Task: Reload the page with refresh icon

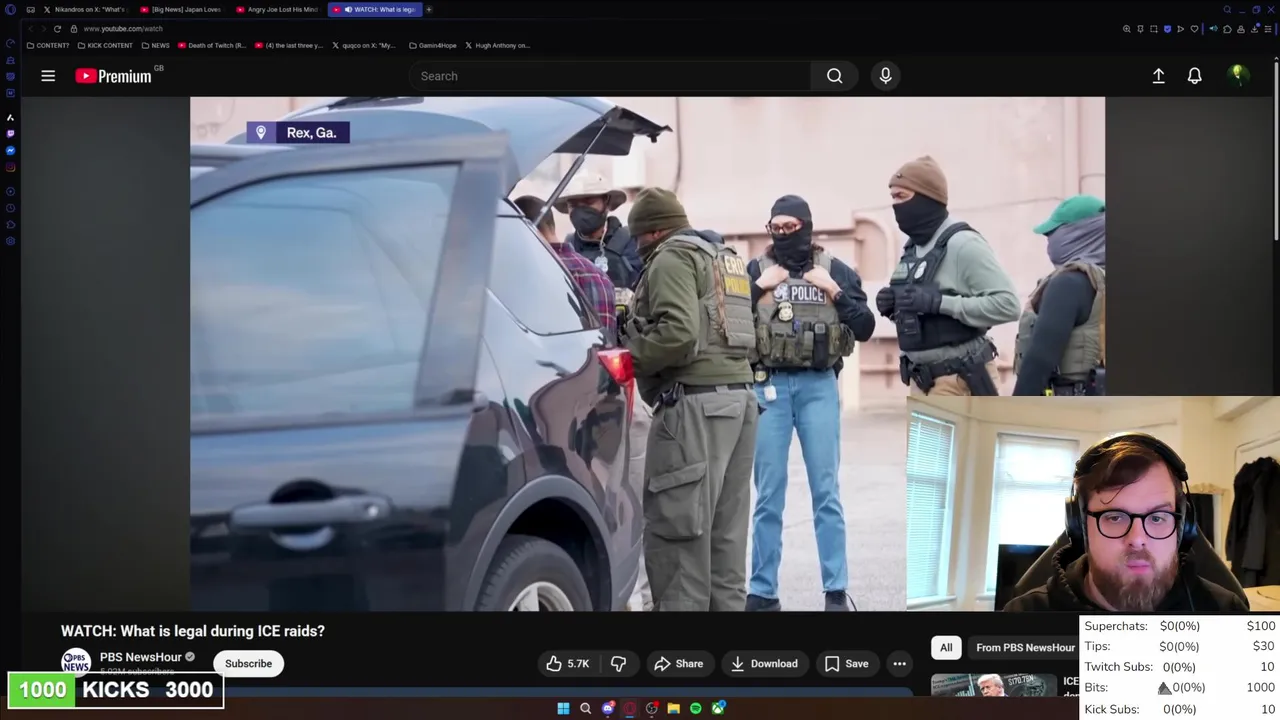Action: point(57,28)
